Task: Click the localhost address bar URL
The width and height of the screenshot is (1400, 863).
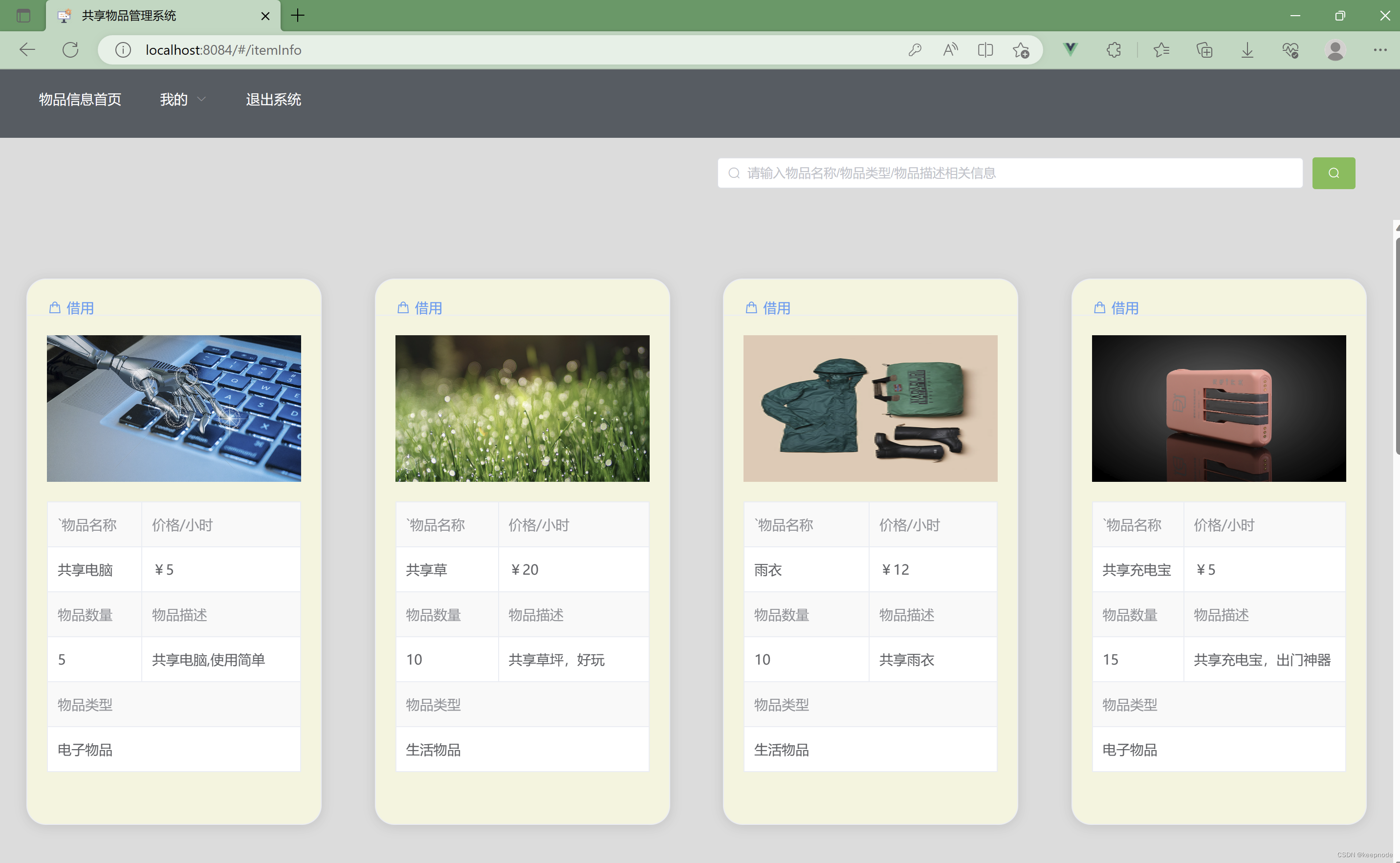Action: click(x=223, y=50)
